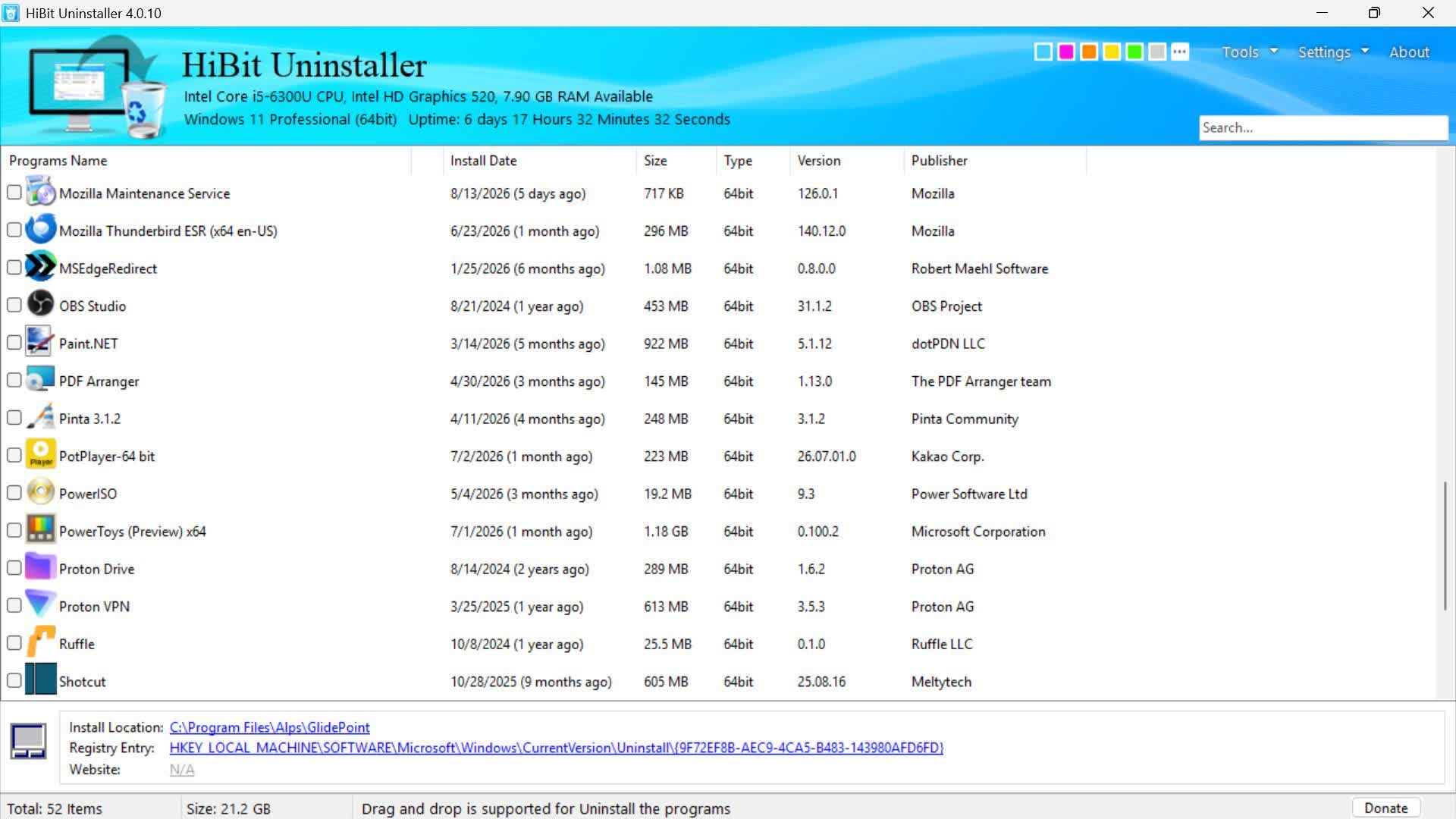Sort by the Publisher column header
This screenshot has height=819, width=1456.
click(996, 161)
